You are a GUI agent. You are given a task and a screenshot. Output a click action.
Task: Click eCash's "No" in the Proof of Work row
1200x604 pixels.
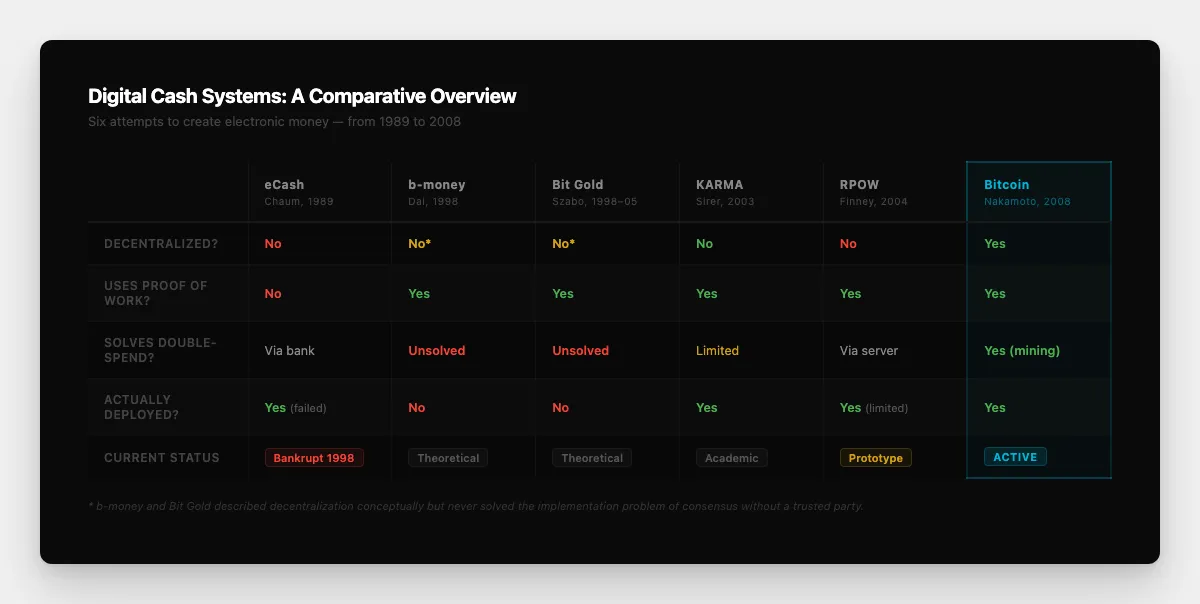pos(273,294)
